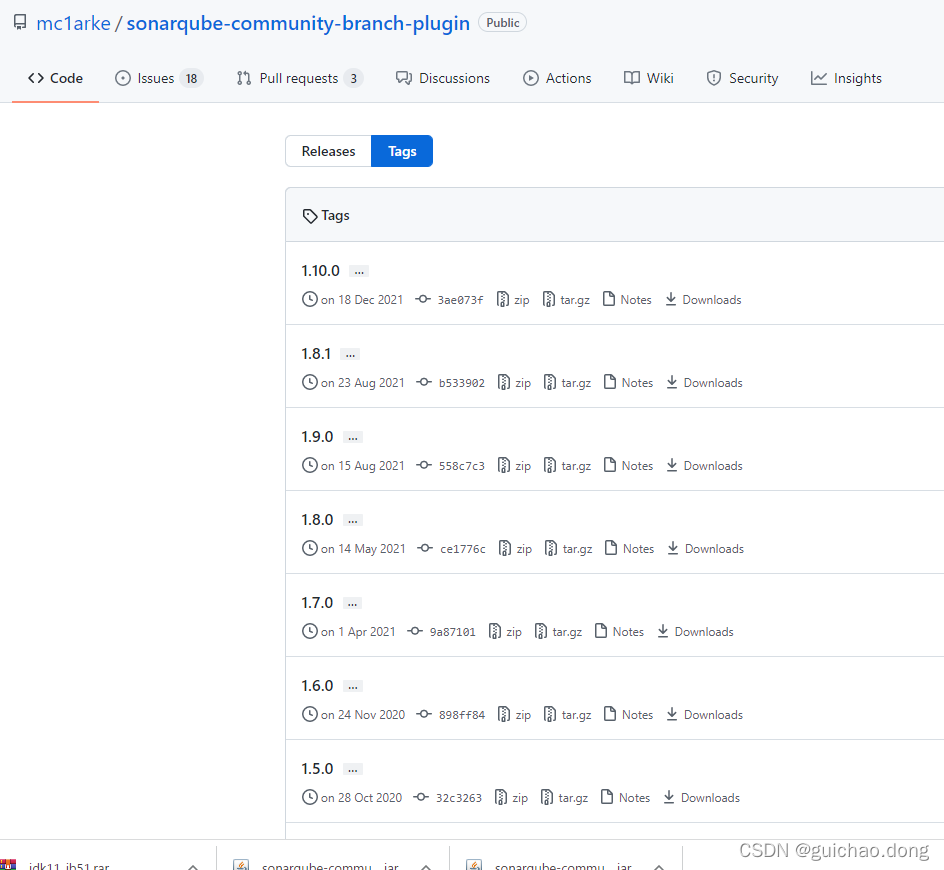Open the mc1arke owner profile link
944x870 pixels.
coord(73,23)
